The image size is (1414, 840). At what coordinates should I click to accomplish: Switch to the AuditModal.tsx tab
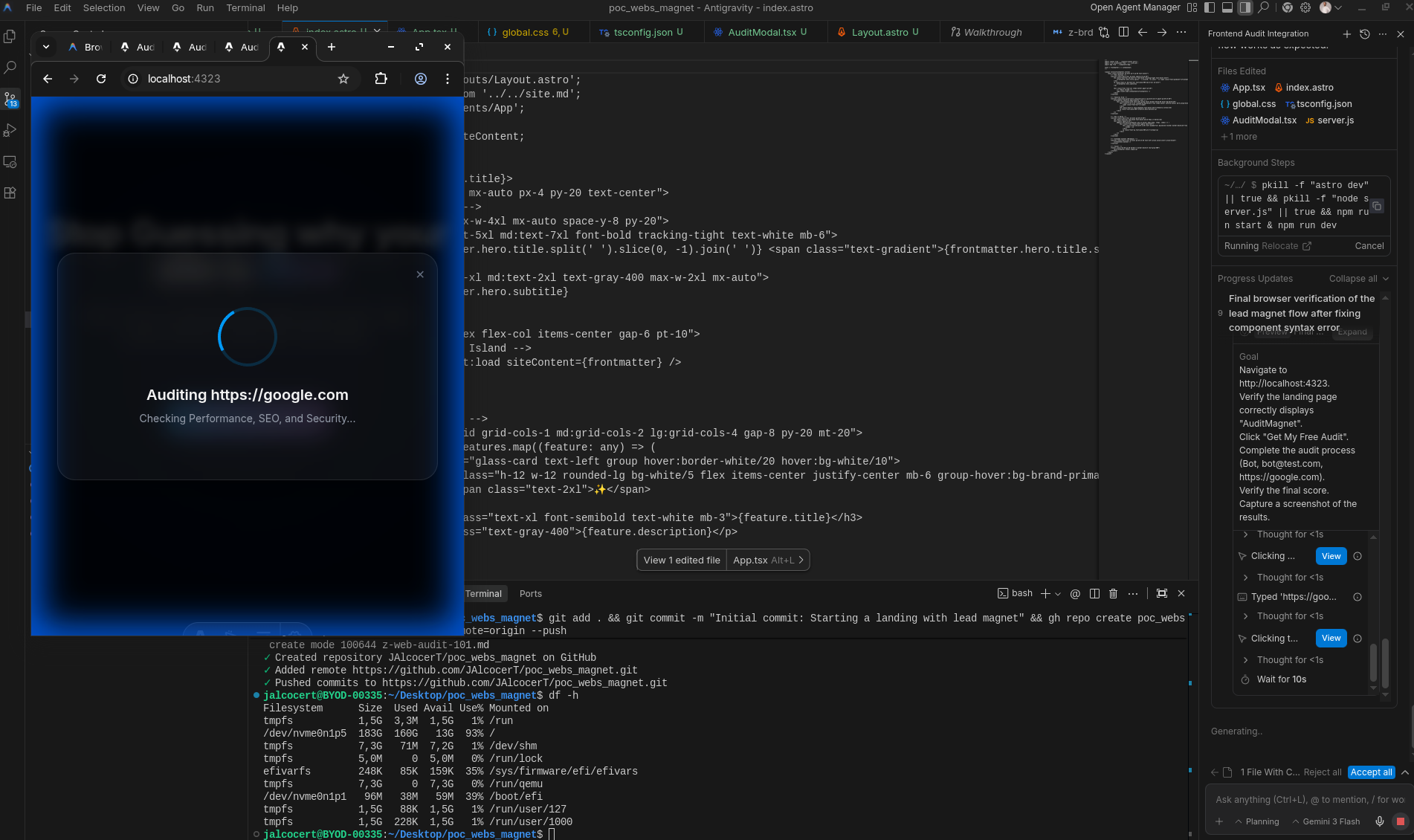(763, 32)
